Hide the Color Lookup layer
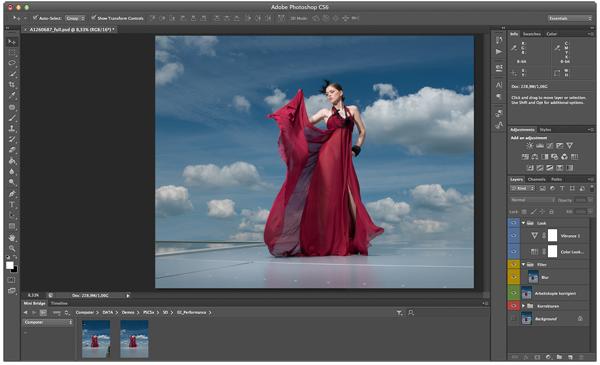 point(514,251)
